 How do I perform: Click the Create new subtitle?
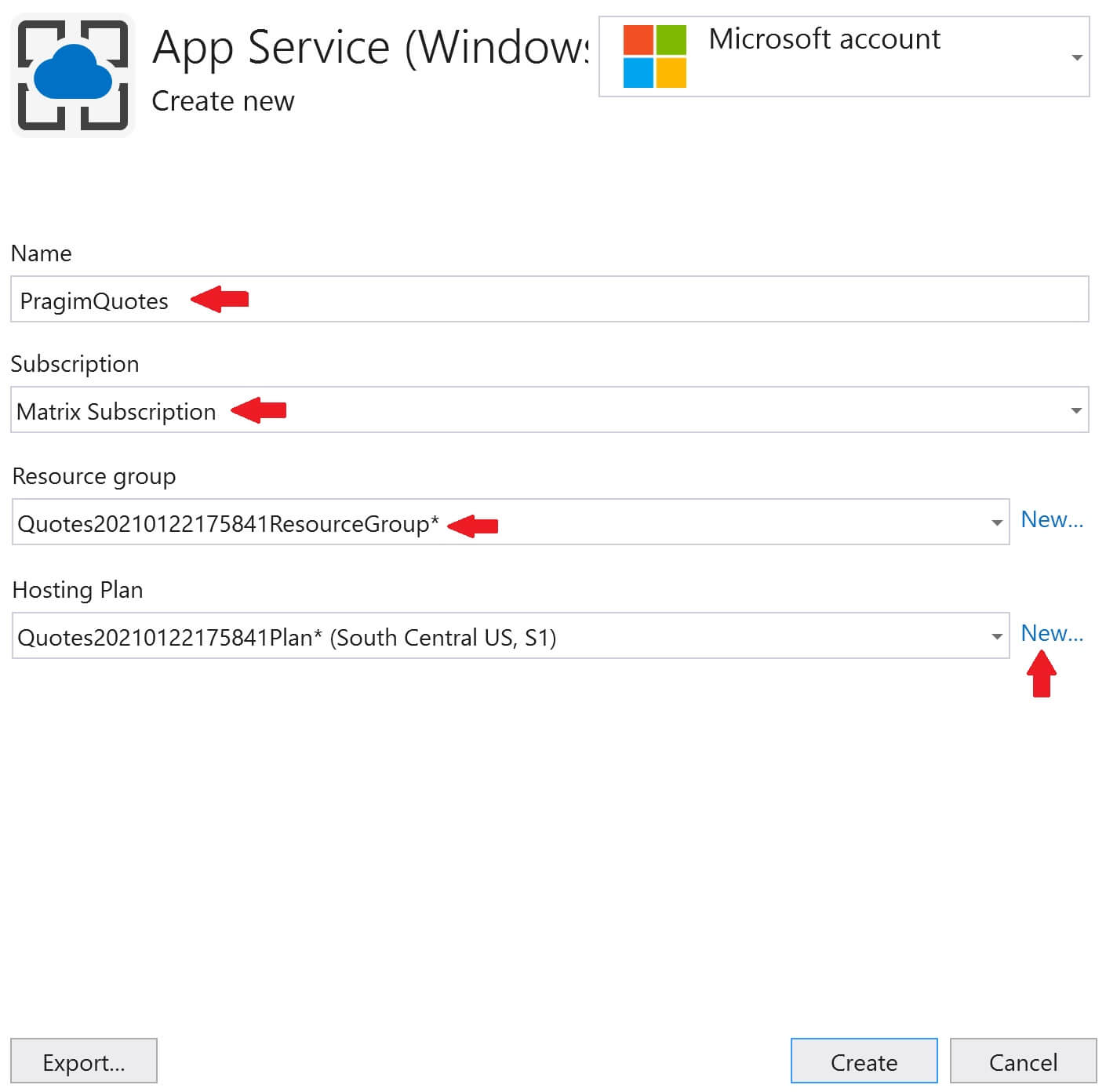223,101
